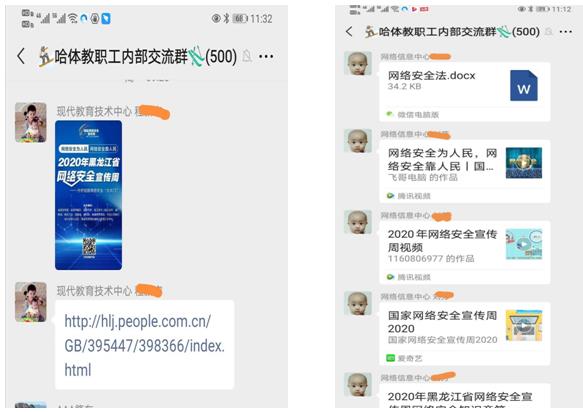
Task: Tap avatar beside hlj.people.com.cn link
Action: [x=30, y=302]
